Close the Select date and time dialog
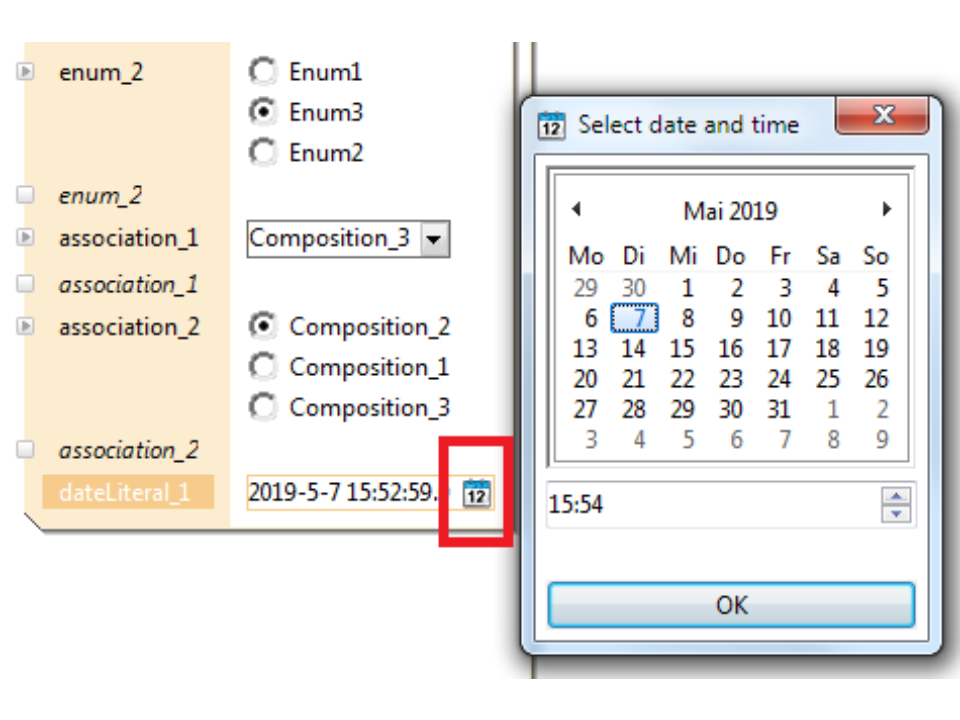Viewport: 960px width, 720px height. (x=882, y=116)
